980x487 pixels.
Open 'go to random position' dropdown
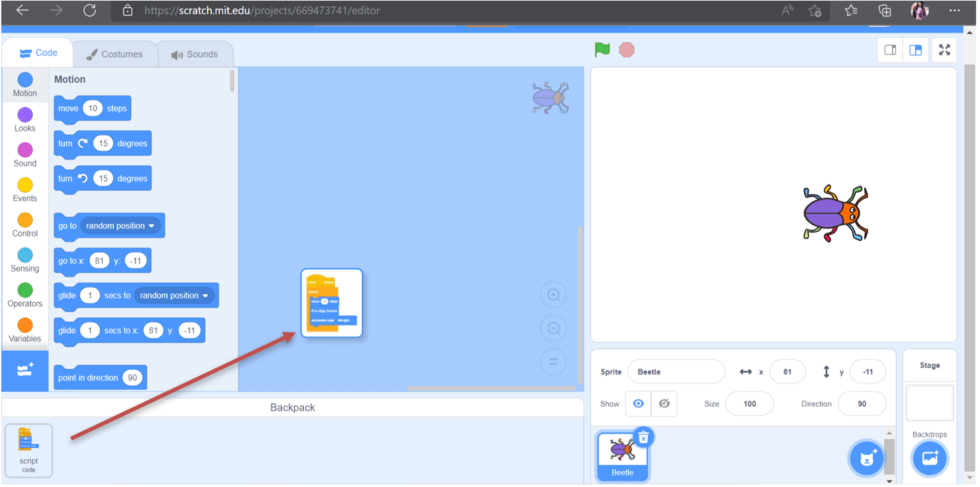pyautogui.click(x=121, y=226)
